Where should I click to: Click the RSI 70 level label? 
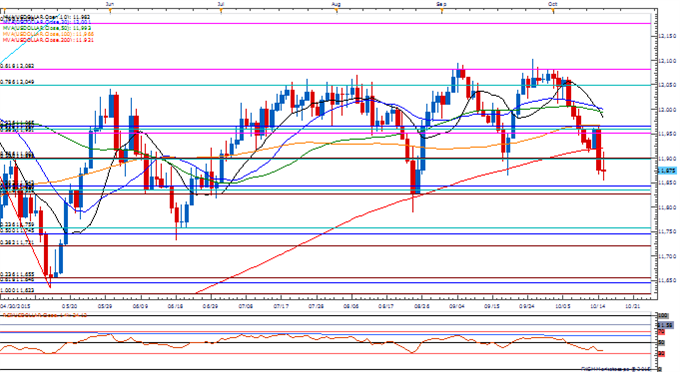(x=662, y=332)
